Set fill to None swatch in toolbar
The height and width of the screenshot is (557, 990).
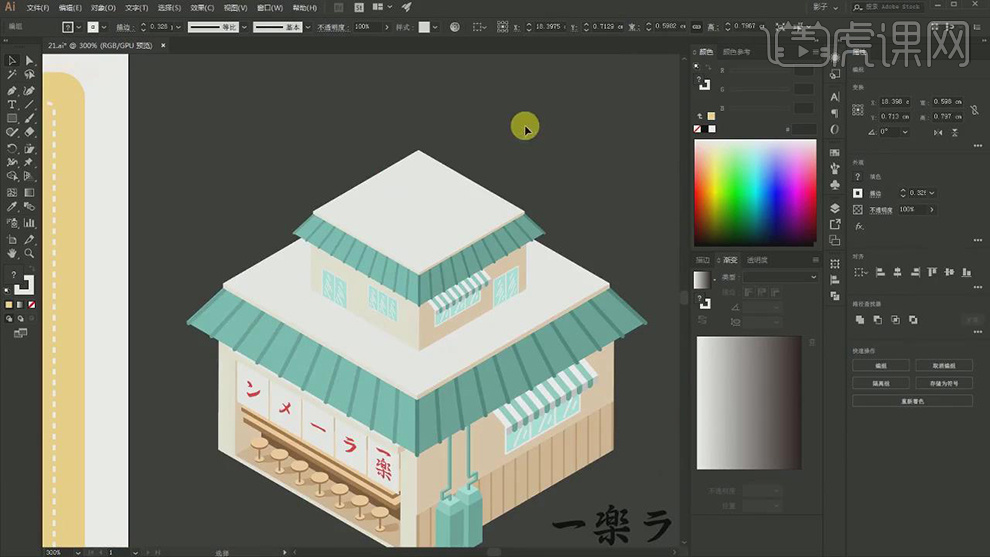point(33,304)
